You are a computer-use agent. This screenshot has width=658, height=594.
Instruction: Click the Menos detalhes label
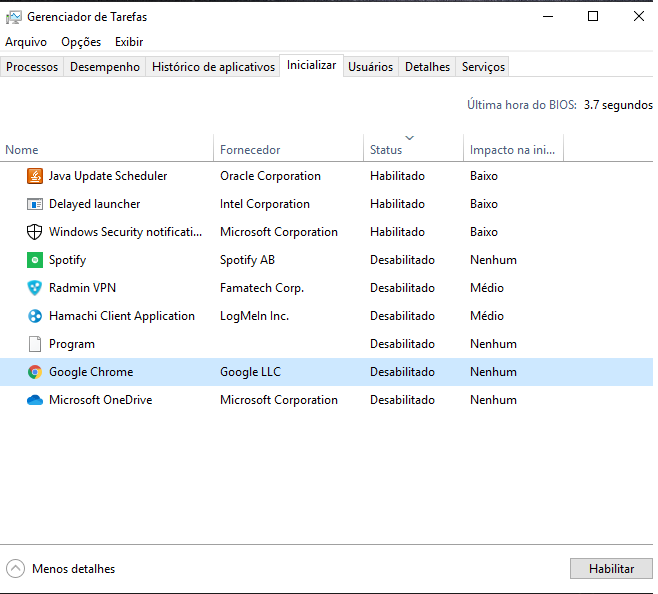click(73, 569)
